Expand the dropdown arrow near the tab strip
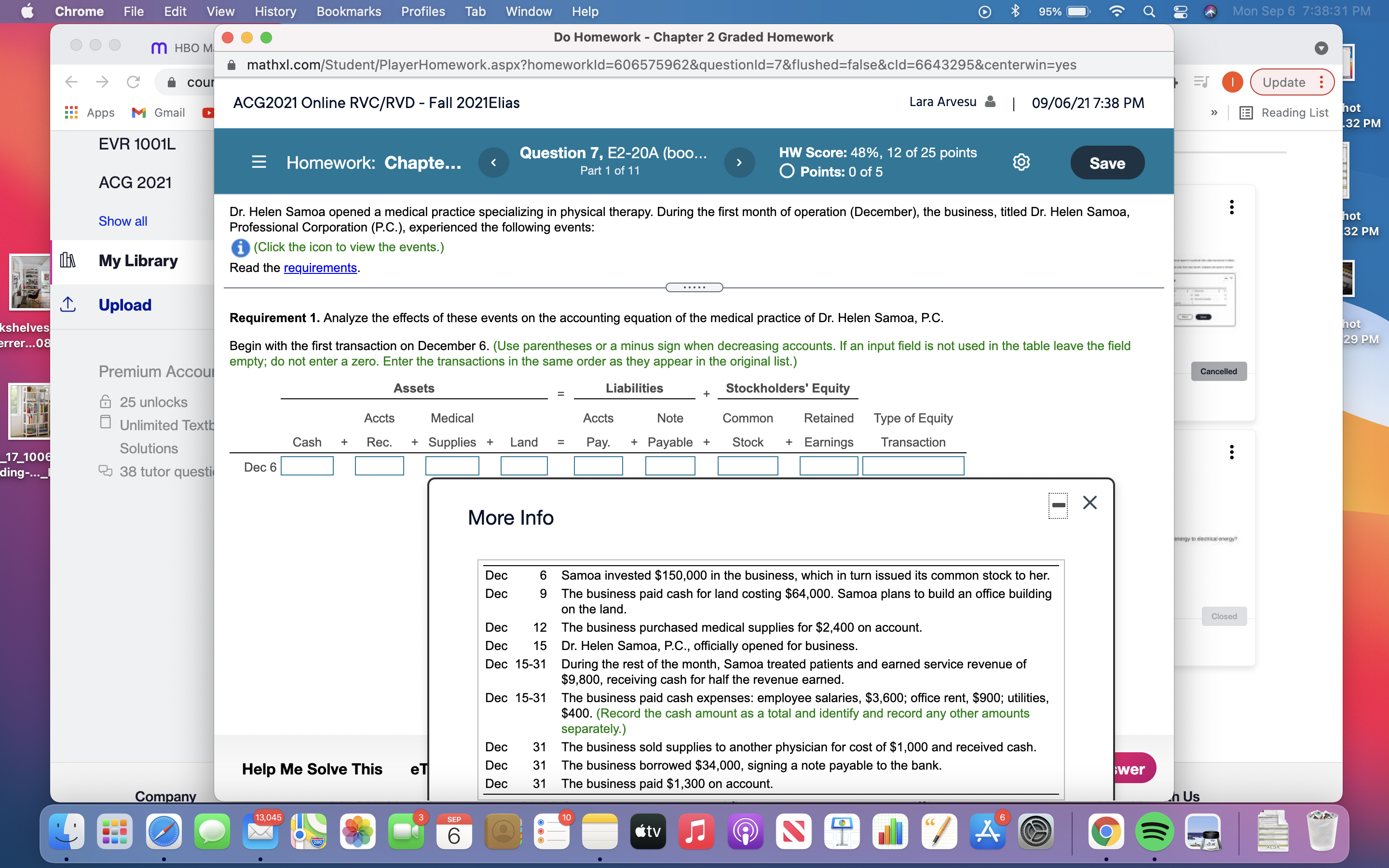This screenshot has width=1389, height=868. [x=1322, y=48]
